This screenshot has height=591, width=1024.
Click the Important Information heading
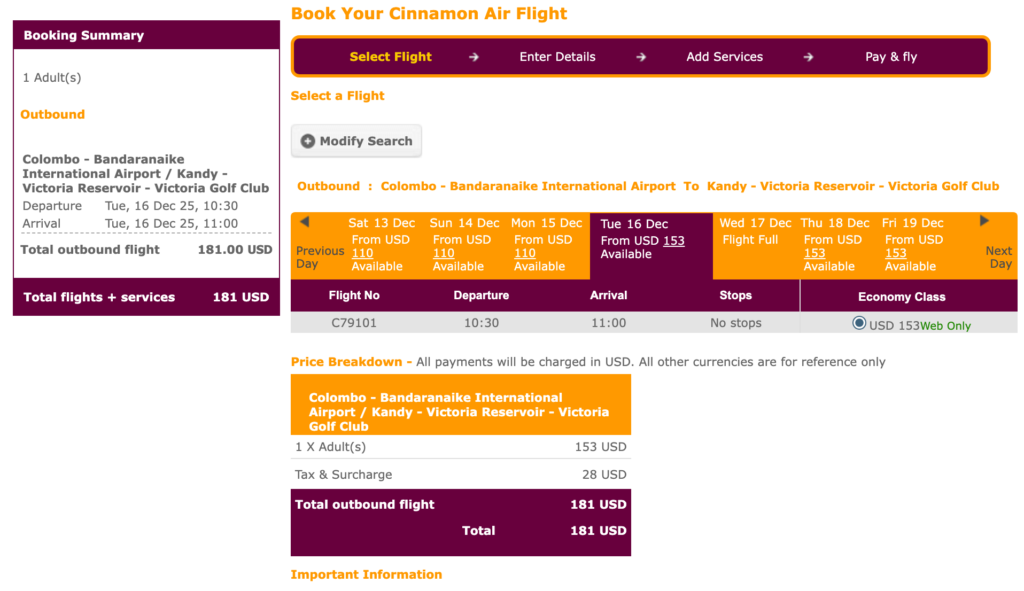[x=366, y=575]
